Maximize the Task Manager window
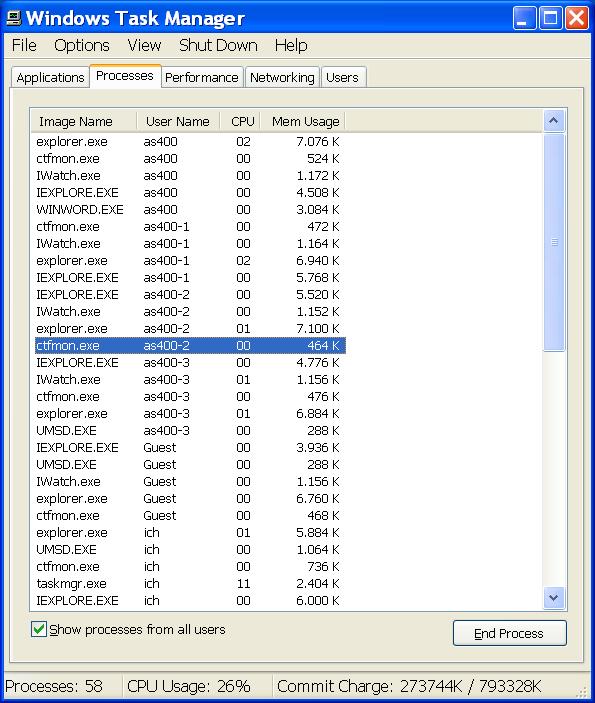Image resolution: width=595 pixels, height=703 pixels. pos(550,18)
